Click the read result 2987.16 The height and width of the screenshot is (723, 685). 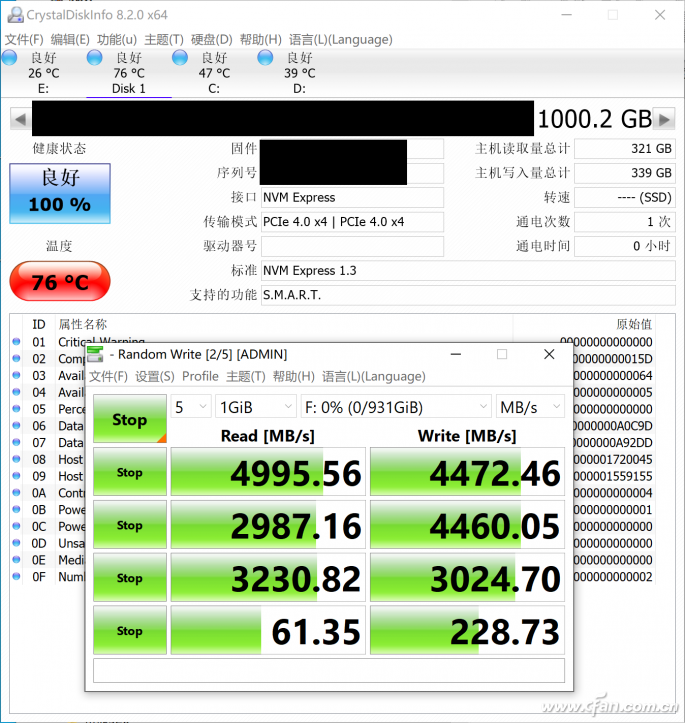(x=268, y=525)
